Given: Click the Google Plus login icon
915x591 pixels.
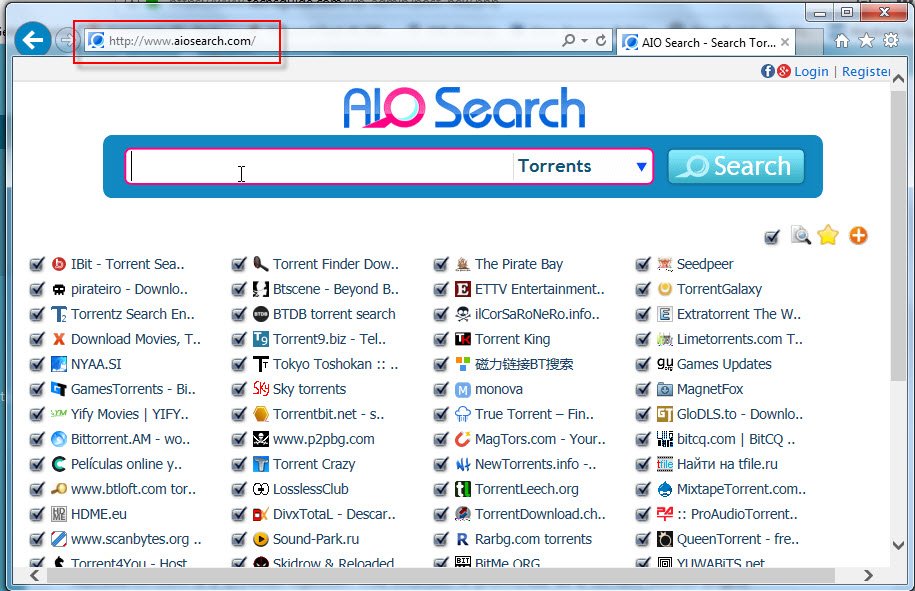Looking at the screenshot, I should 784,71.
